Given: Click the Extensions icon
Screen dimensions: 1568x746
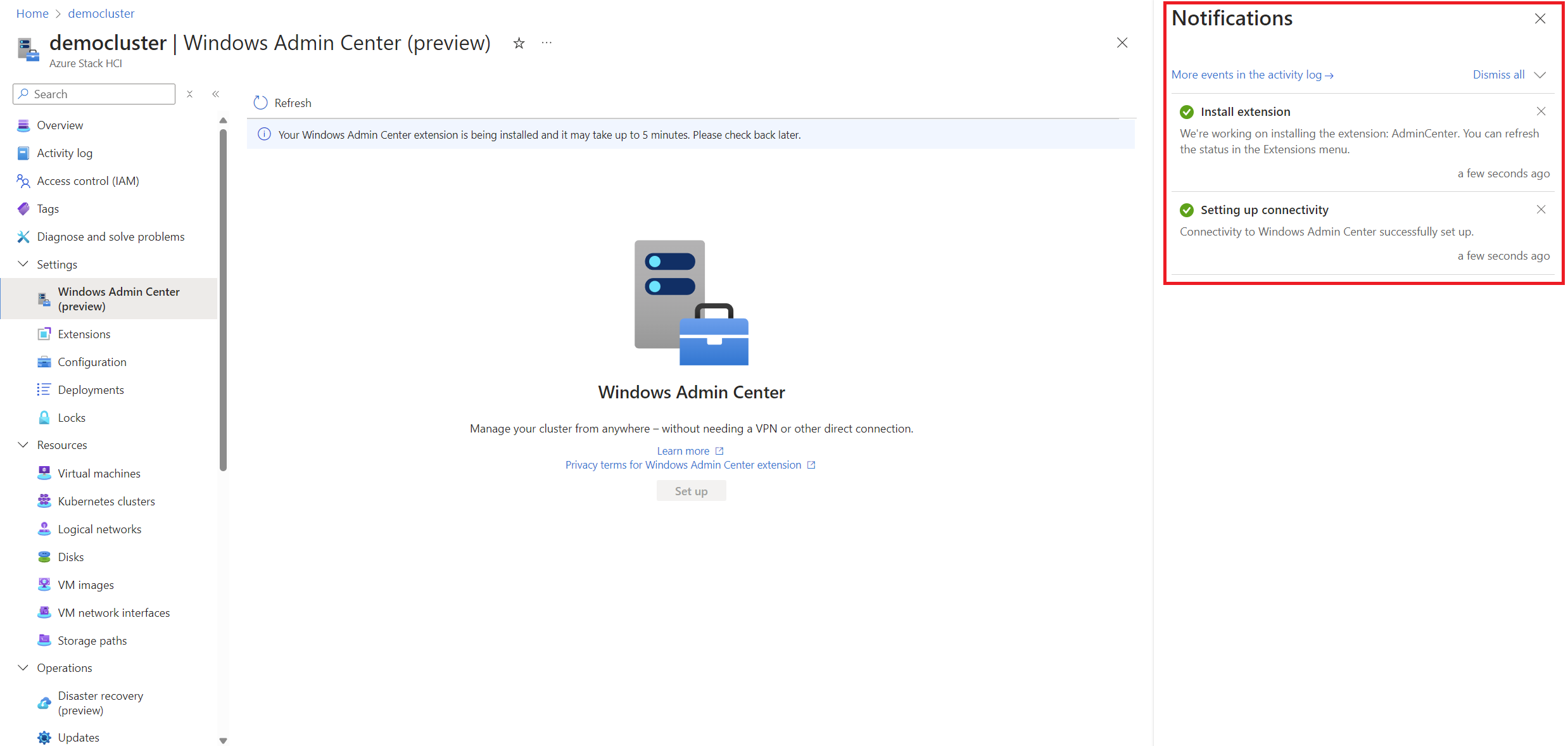Looking at the screenshot, I should pyautogui.click(x=44, y=334).
